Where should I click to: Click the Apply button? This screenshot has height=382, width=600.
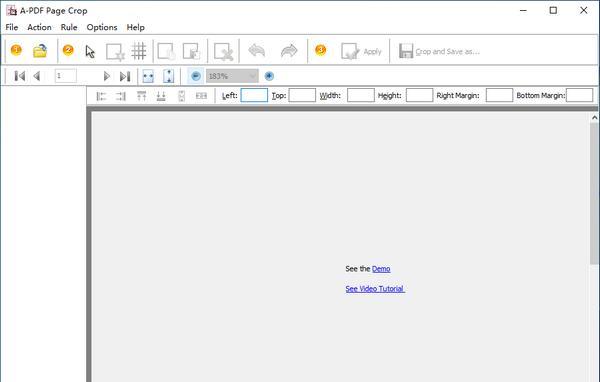pos(361,51)
